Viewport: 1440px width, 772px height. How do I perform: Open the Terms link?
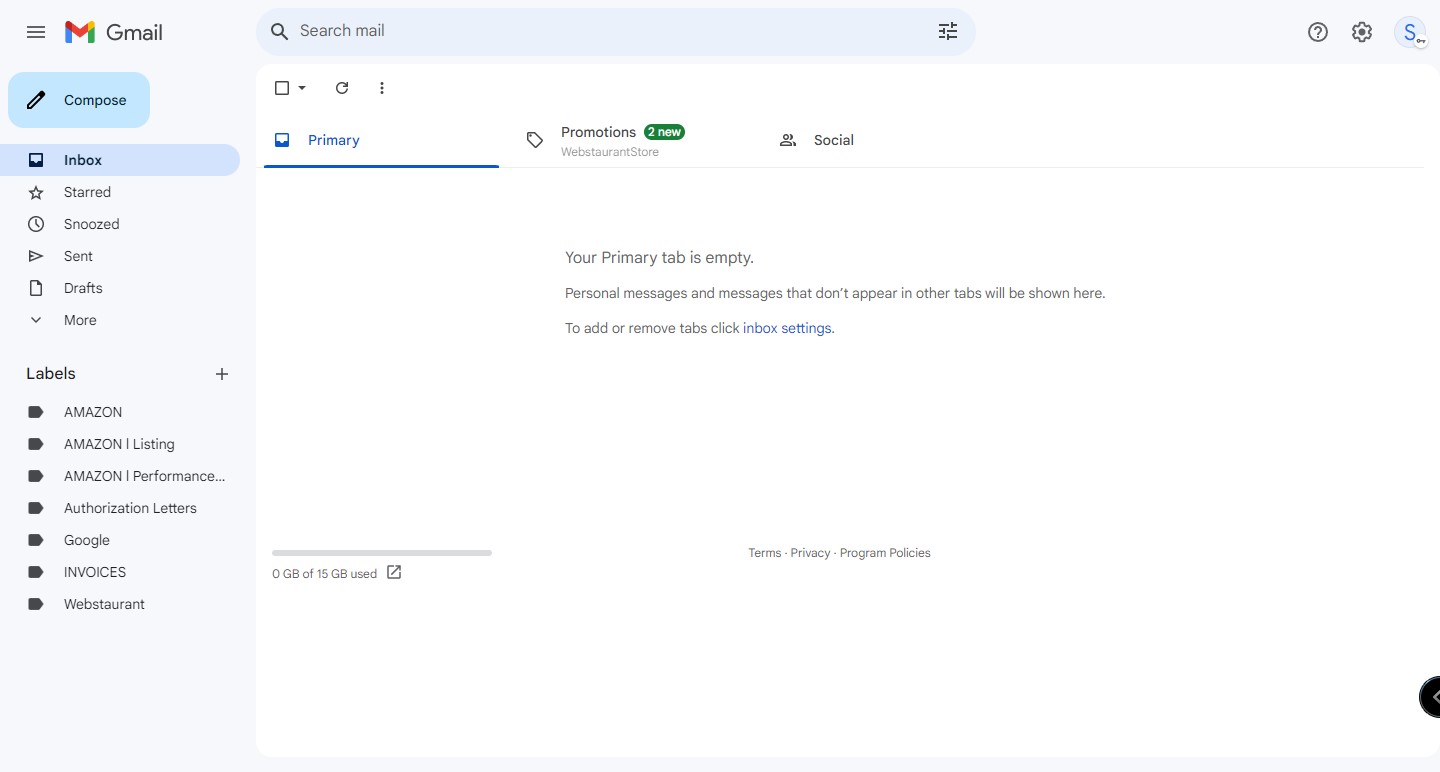[765, 553]
